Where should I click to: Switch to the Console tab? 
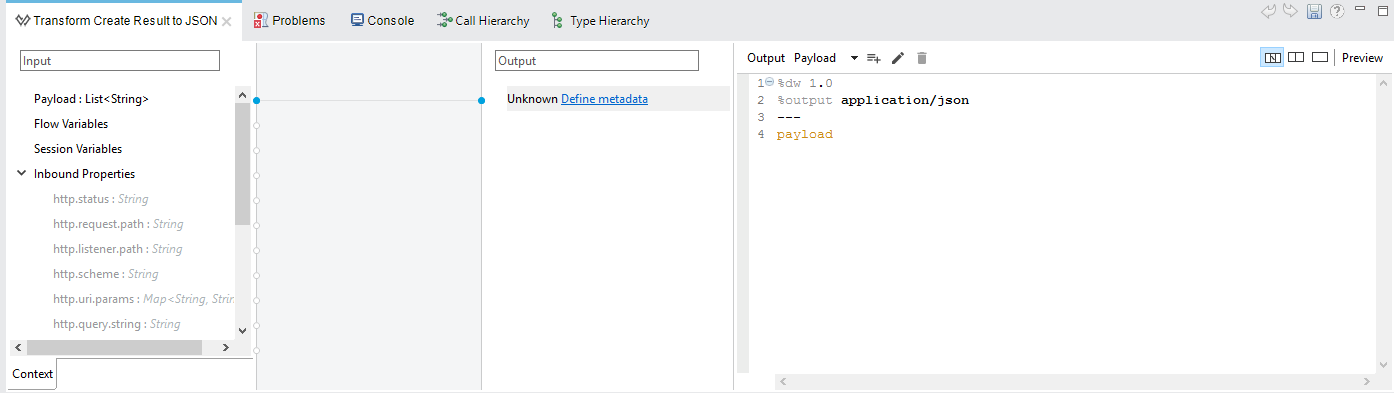tap(382, 20)
